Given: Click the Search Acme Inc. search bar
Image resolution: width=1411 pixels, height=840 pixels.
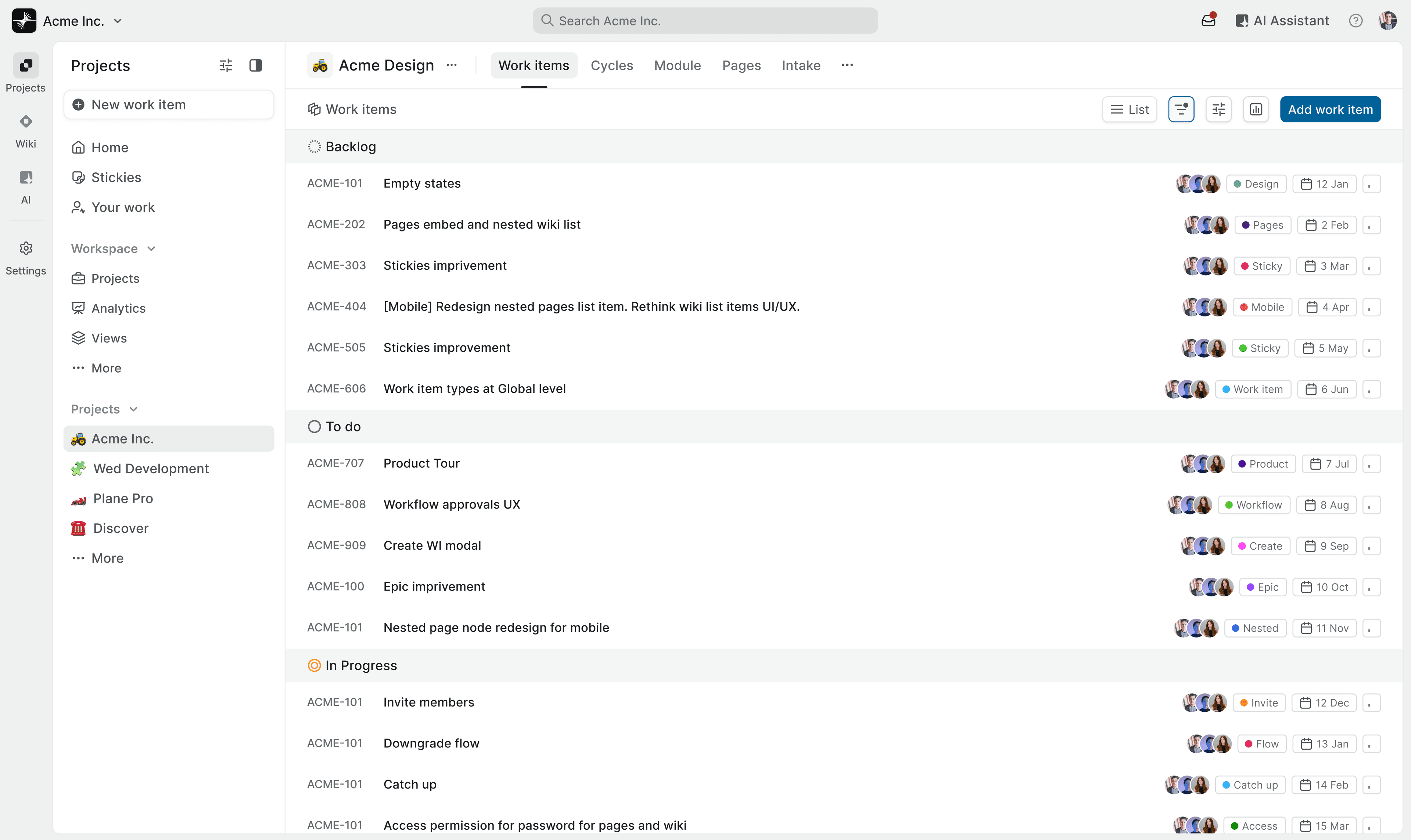Looking at the screenshot, I should 704,20.
